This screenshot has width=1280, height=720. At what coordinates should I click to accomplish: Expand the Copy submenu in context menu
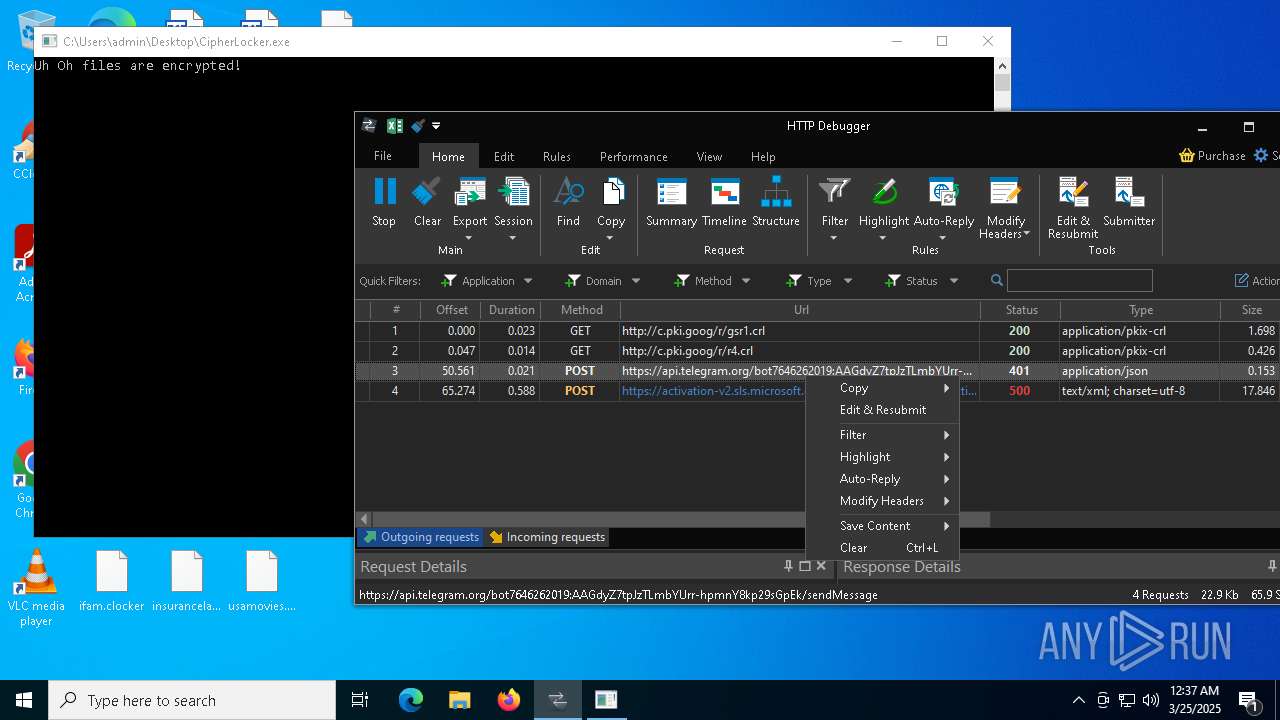pos(882,388)
